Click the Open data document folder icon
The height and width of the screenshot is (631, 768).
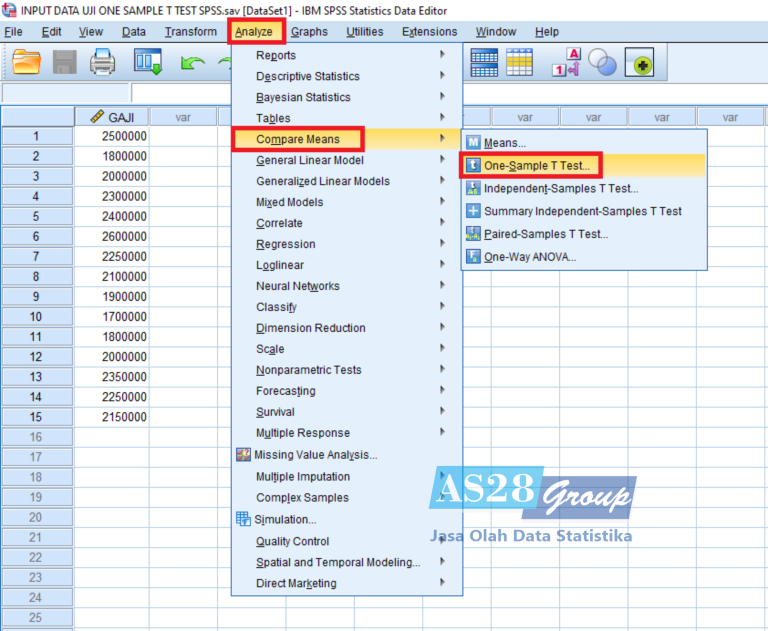(x=28, y=64)
